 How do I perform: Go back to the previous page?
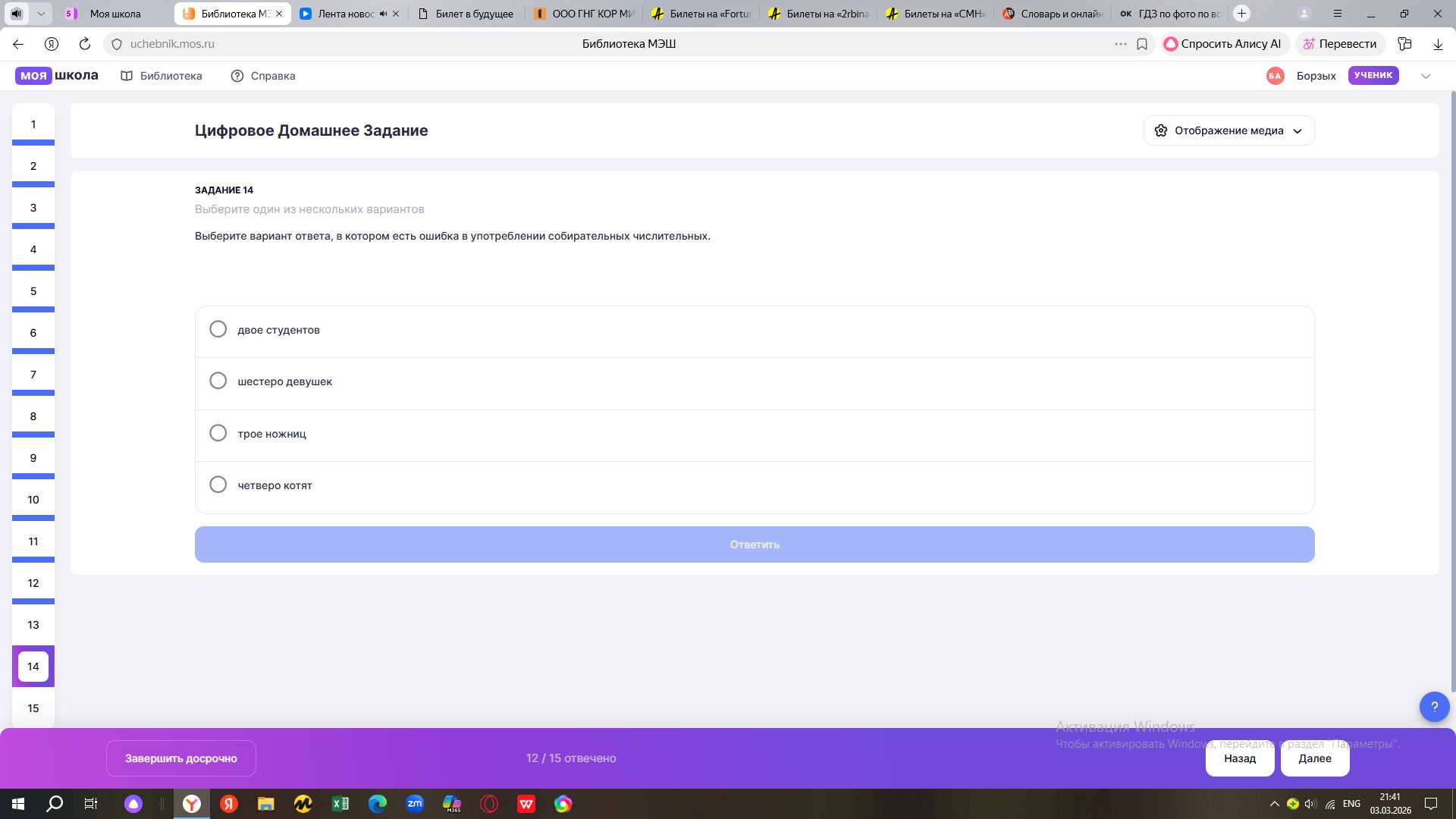pos(18,44)
